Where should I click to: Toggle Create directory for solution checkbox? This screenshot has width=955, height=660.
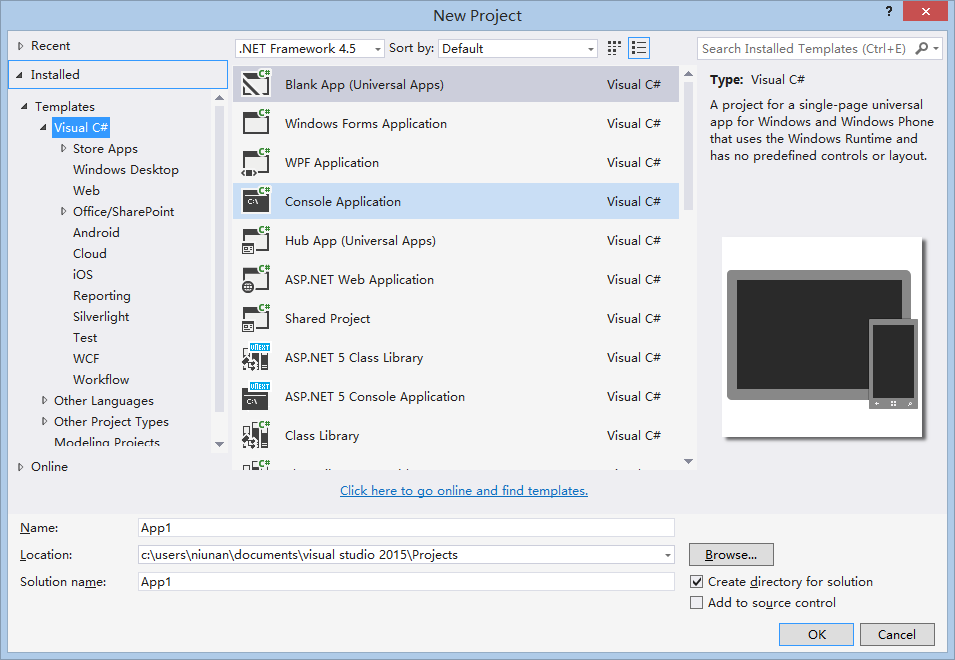(696, 581)
